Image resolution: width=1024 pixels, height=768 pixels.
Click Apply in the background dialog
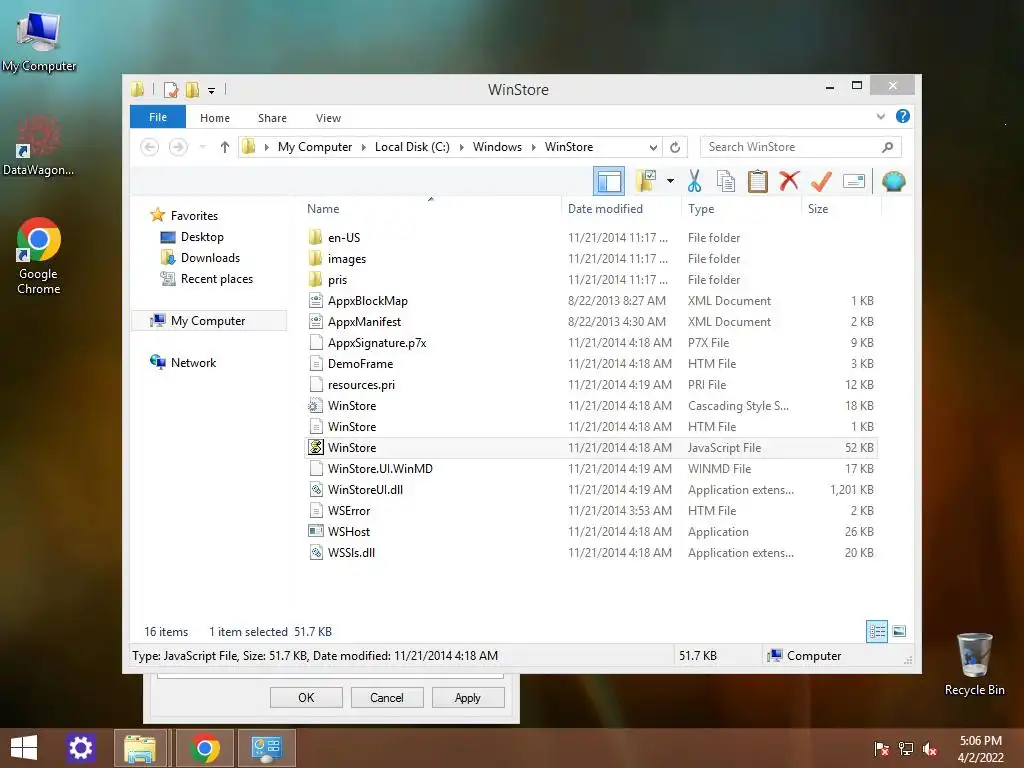tap(468, 697)
